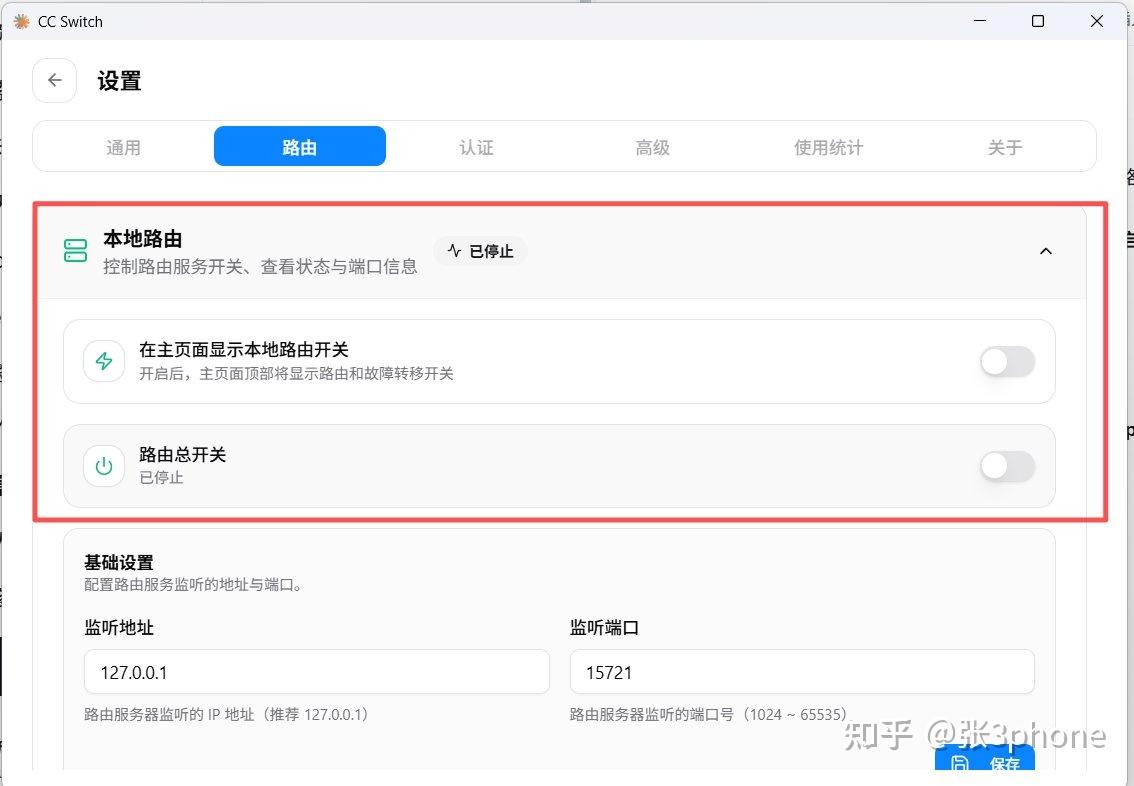Click the 监听端口 label
This screenshot has width=1134, height=786.
pos(605,628)
